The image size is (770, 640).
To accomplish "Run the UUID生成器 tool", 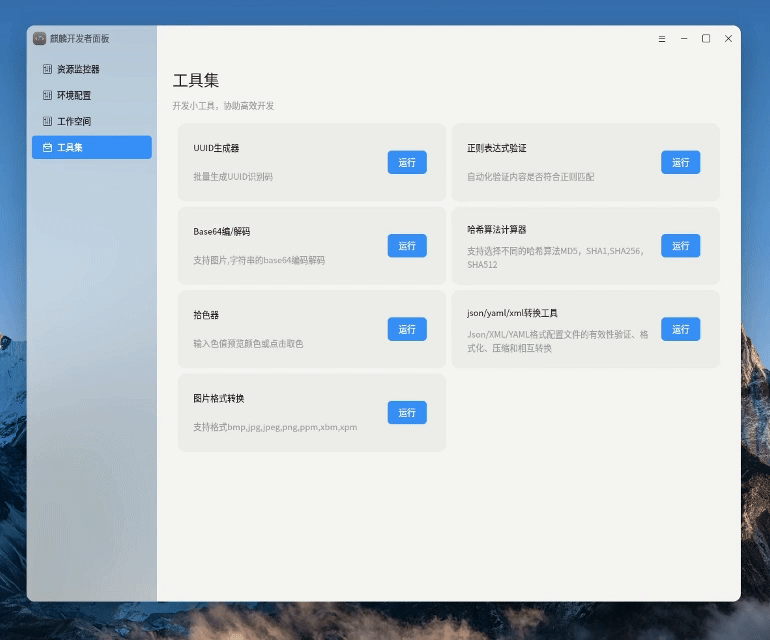I will point(407,162).
